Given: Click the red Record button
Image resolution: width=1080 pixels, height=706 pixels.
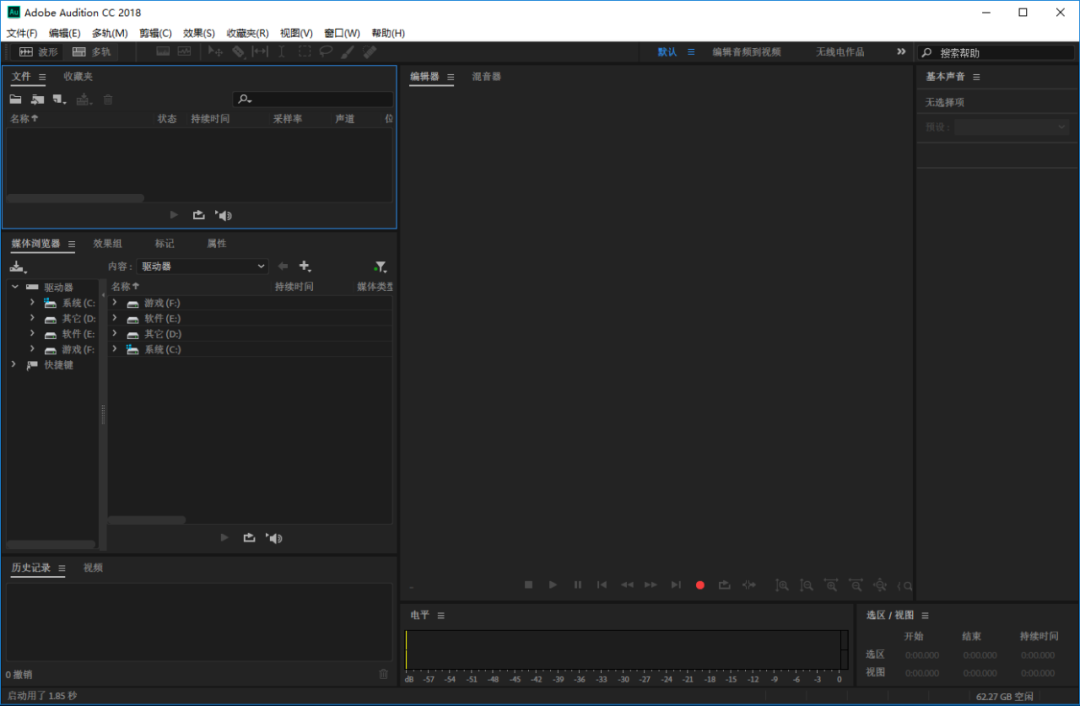Looking at the screenshot, I should 700,585.
